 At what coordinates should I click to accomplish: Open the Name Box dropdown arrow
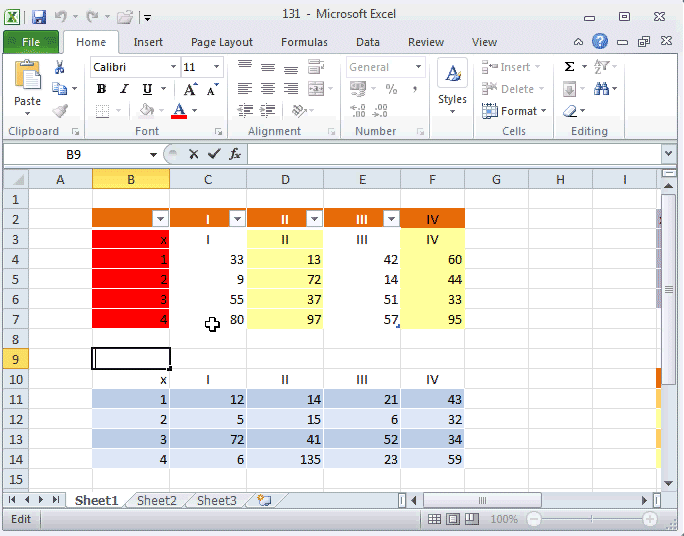(x=153, y=155)
